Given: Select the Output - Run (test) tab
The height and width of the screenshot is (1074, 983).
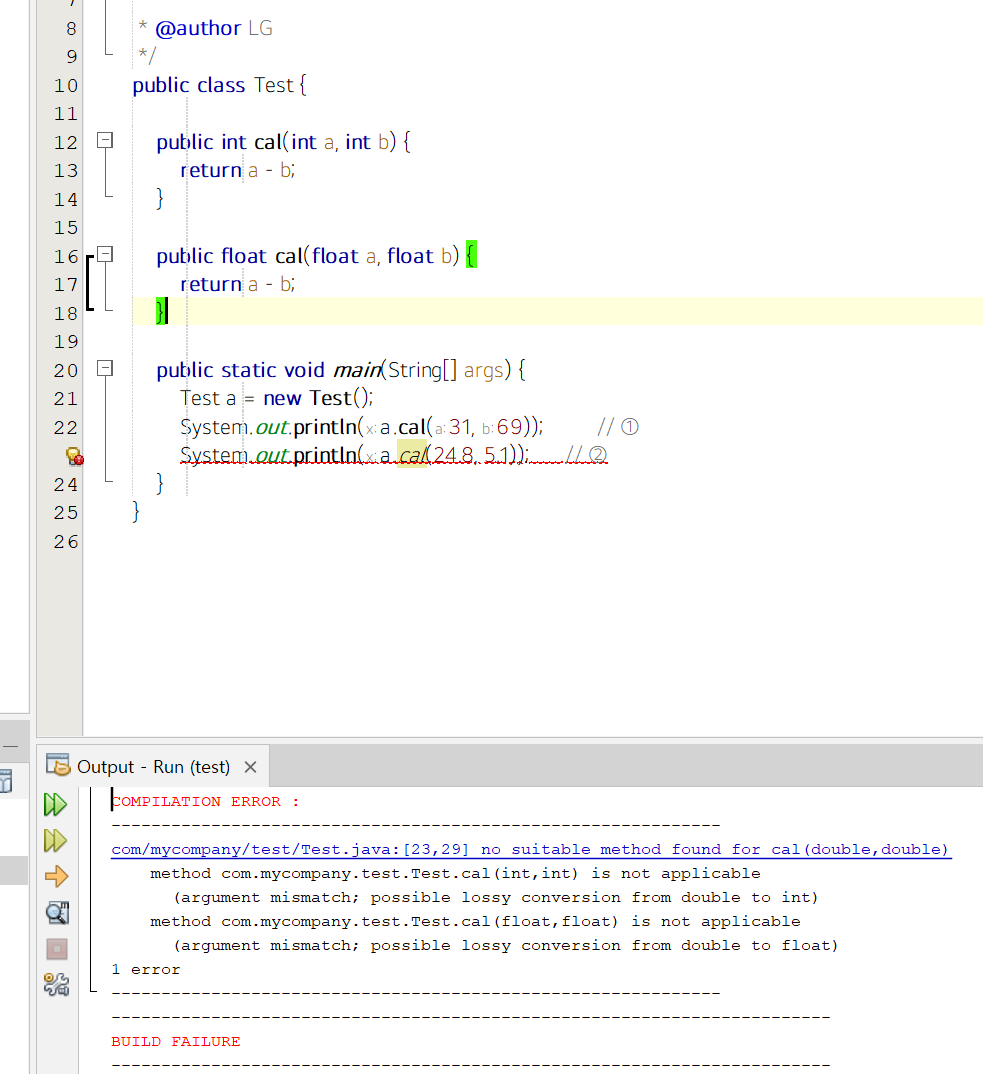Looking at the screenshot, I should pos(153,766).
